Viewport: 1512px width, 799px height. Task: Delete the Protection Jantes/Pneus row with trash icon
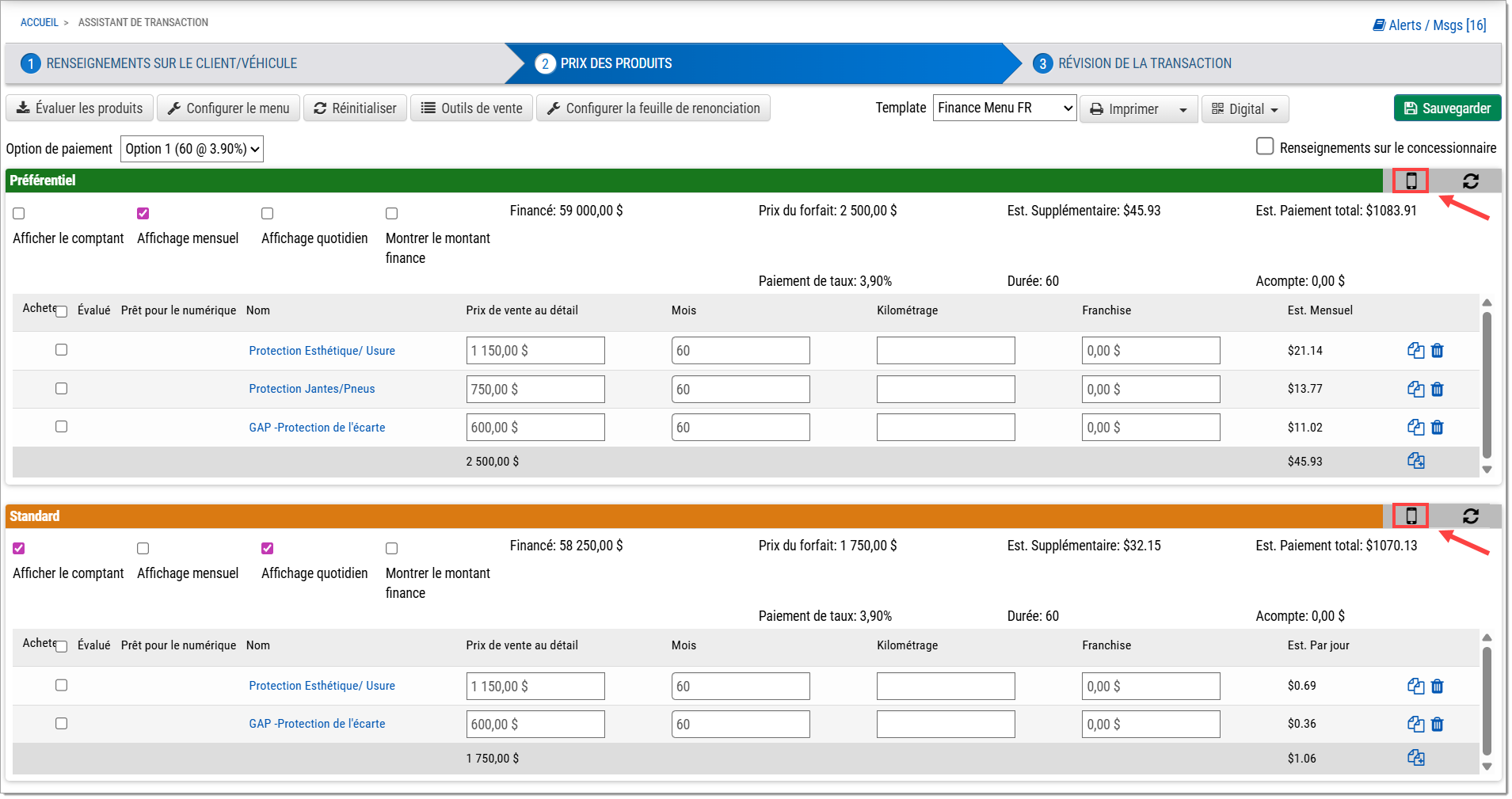click(x=1437, y=390)
